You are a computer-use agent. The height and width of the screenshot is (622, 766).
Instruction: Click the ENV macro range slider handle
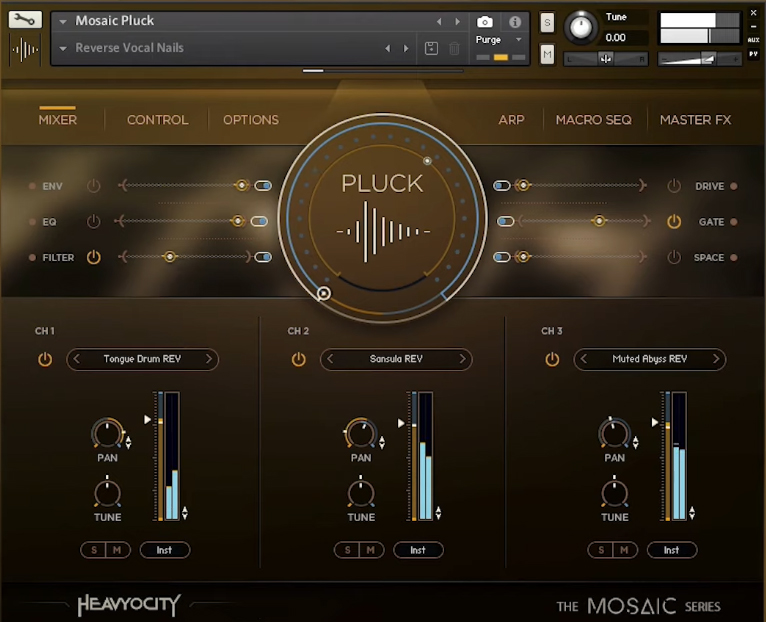tap(242, 185)
